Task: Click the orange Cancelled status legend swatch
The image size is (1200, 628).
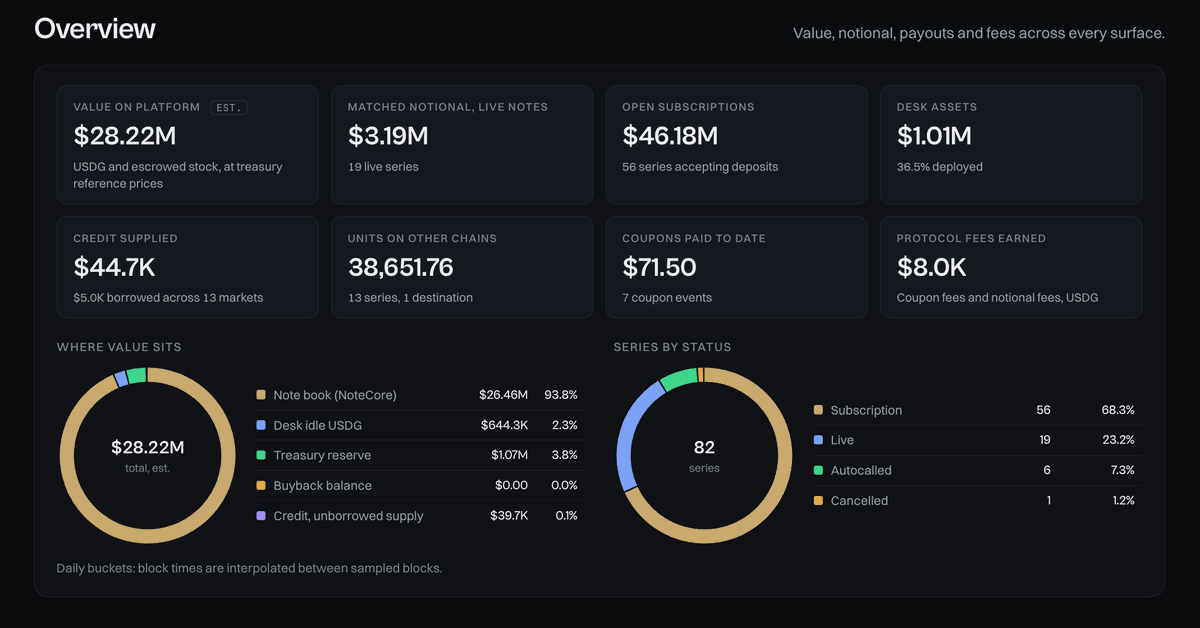Action: [x=818, y=500]
